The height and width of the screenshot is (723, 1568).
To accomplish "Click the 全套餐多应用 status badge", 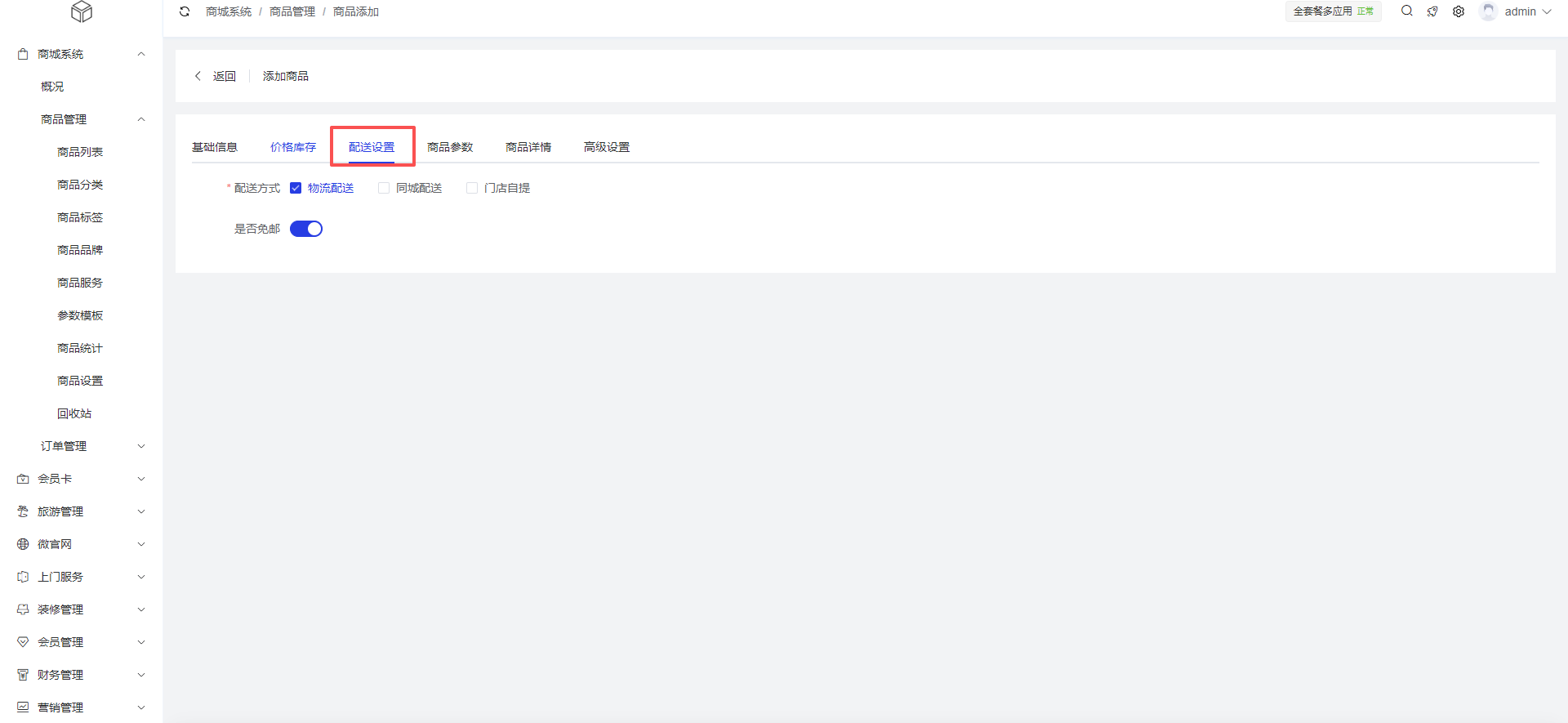I will point(1333,11).
